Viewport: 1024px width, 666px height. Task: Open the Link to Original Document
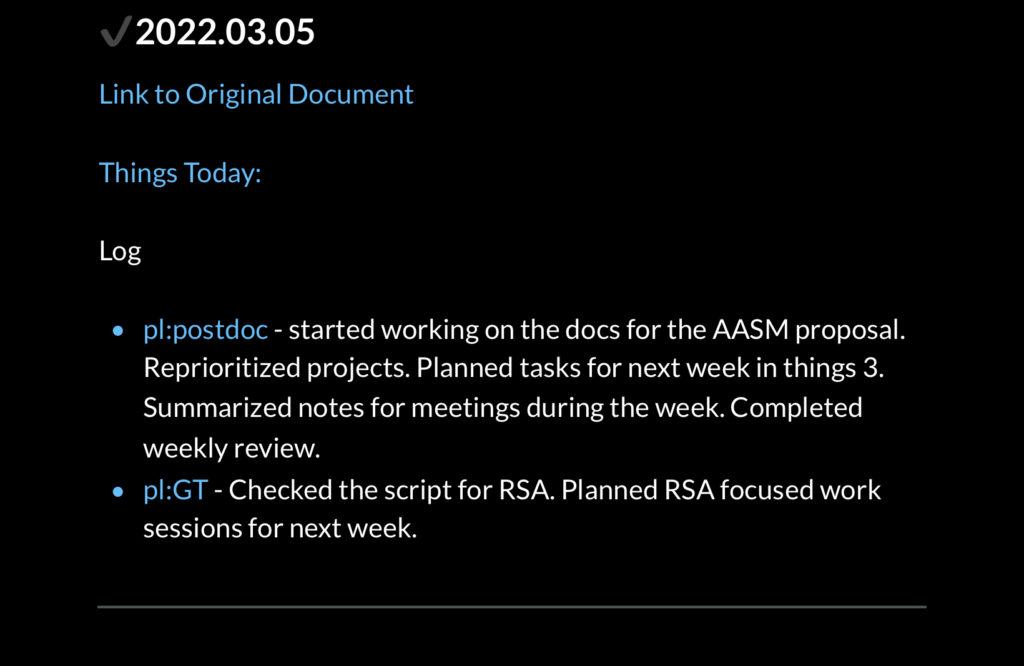point(256,94)
